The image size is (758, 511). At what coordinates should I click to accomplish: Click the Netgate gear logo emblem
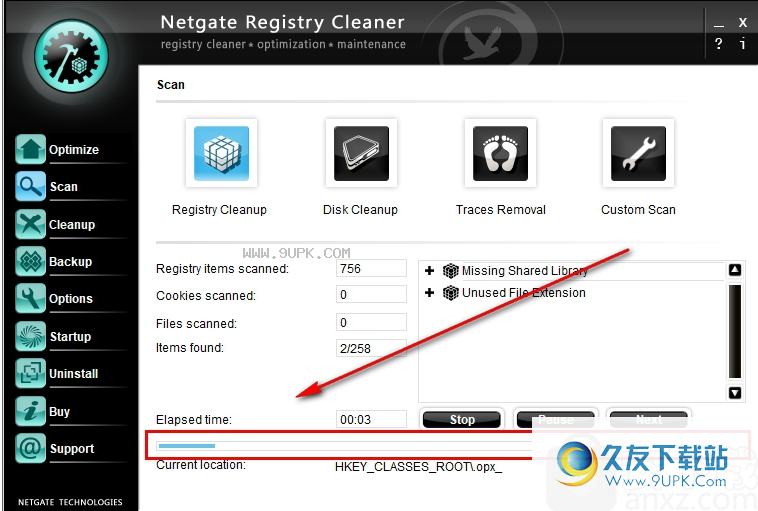click(x=71, y=57)
